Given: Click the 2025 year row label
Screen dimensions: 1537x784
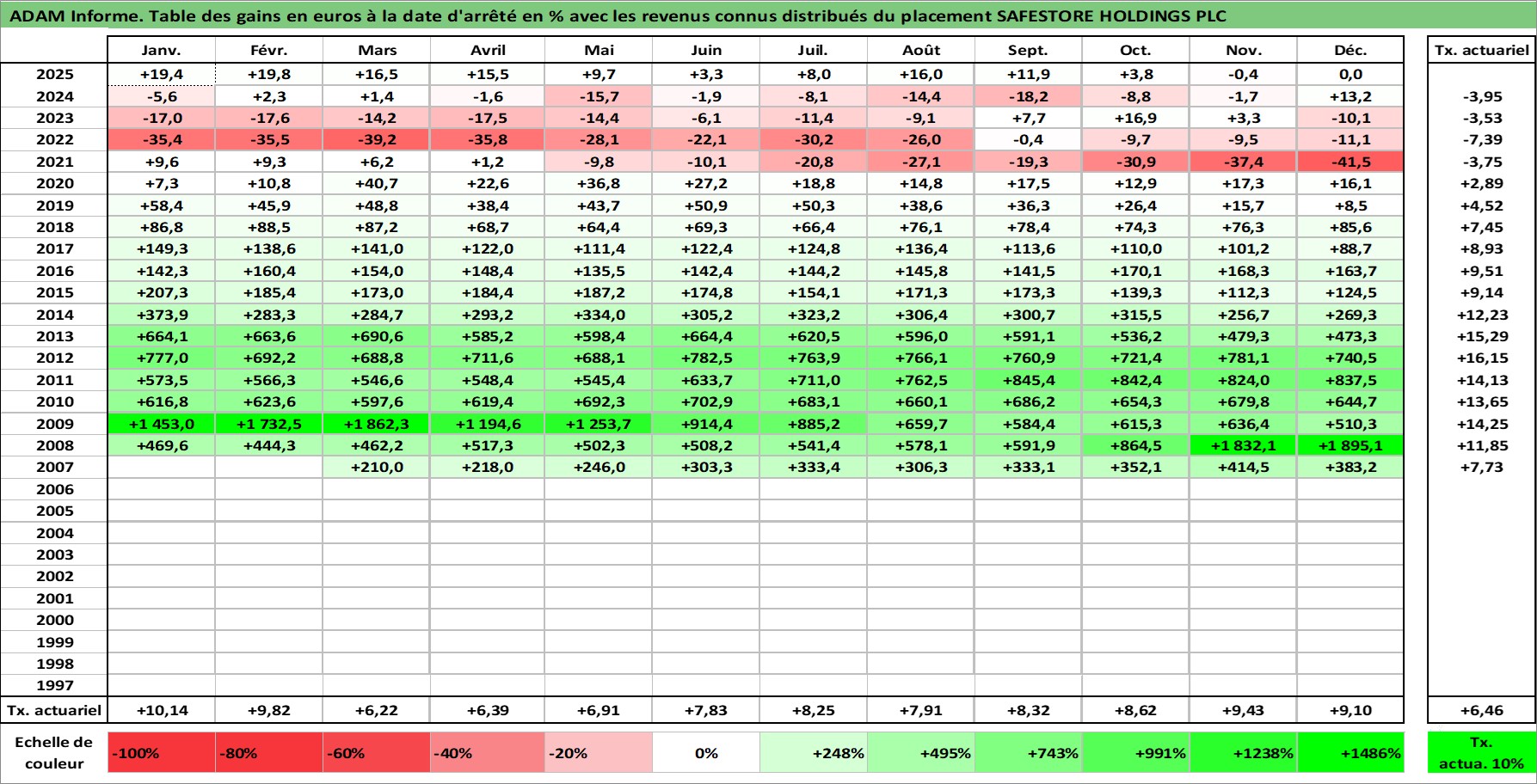Looking at the screenshot, I should click(54, 75).
